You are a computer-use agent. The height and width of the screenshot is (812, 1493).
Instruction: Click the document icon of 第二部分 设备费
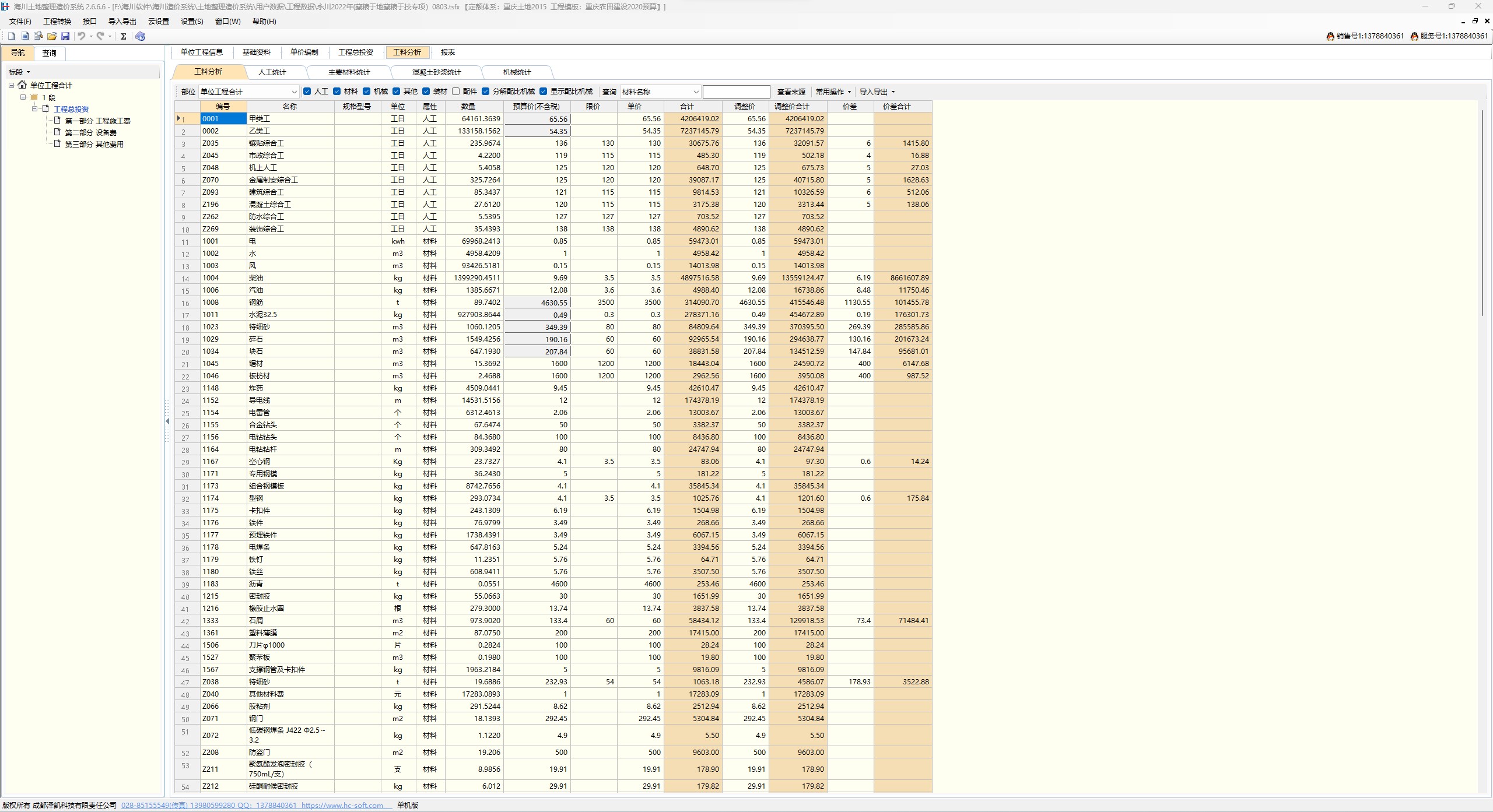(x=57, y=132)
